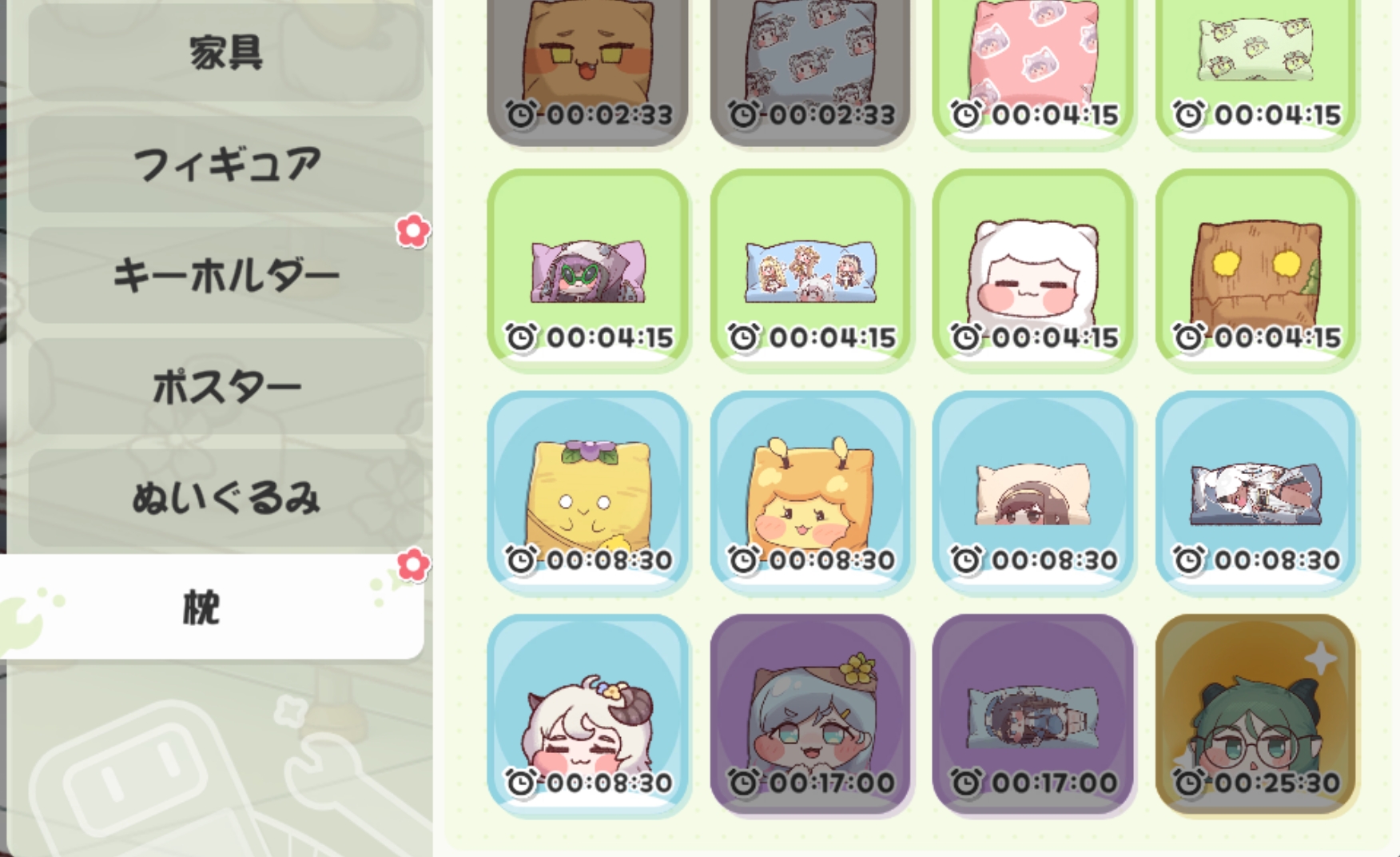Select the キーホルダー category tab
Image resolution: width=1400 pixels, height=857 pixels.
(x=226, y=275)
